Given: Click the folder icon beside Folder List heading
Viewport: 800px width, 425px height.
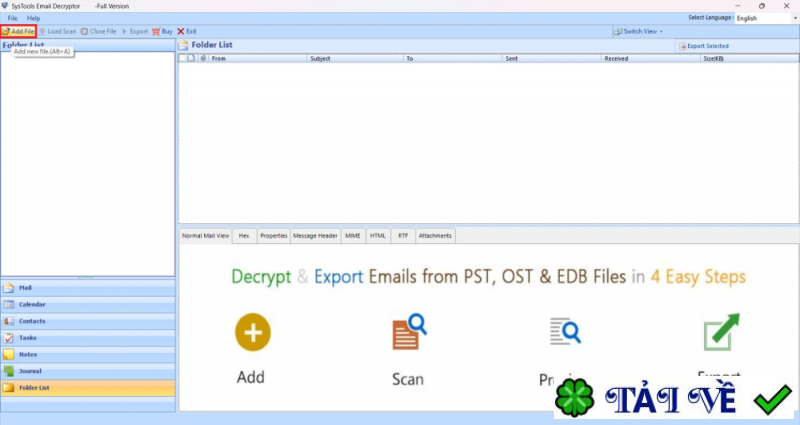Looking at the screenshot, I should point(183,45).
